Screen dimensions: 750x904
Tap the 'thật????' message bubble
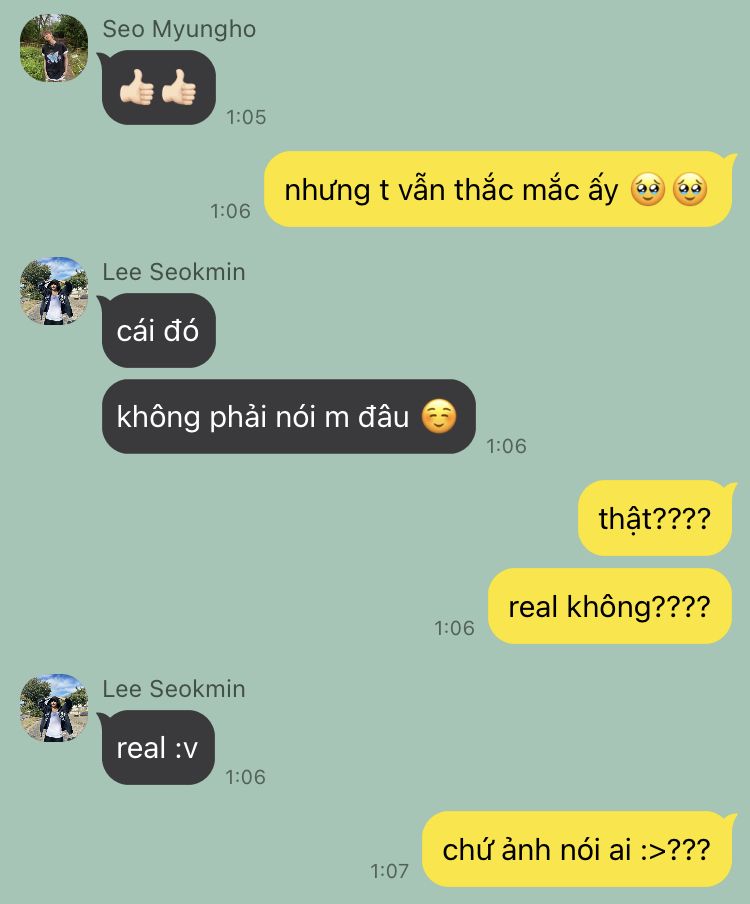point(656,518)
